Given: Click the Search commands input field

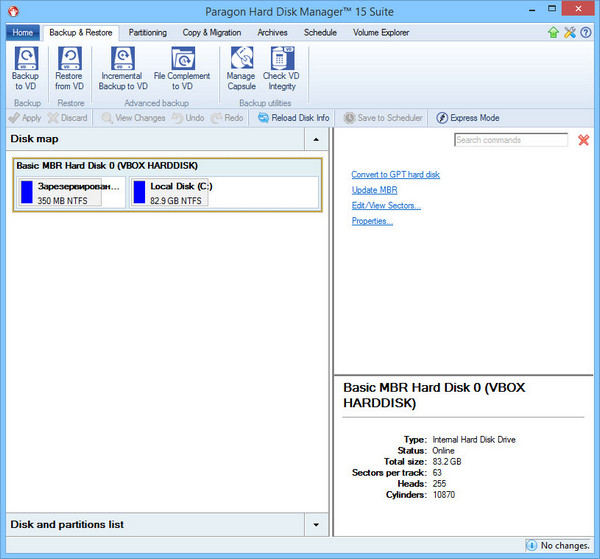Looking at the screenshot, I should coord(510,140).
